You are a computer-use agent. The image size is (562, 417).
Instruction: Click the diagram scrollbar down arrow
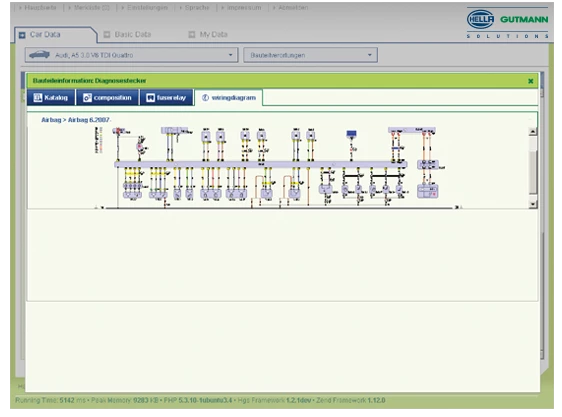click(533, 204)
